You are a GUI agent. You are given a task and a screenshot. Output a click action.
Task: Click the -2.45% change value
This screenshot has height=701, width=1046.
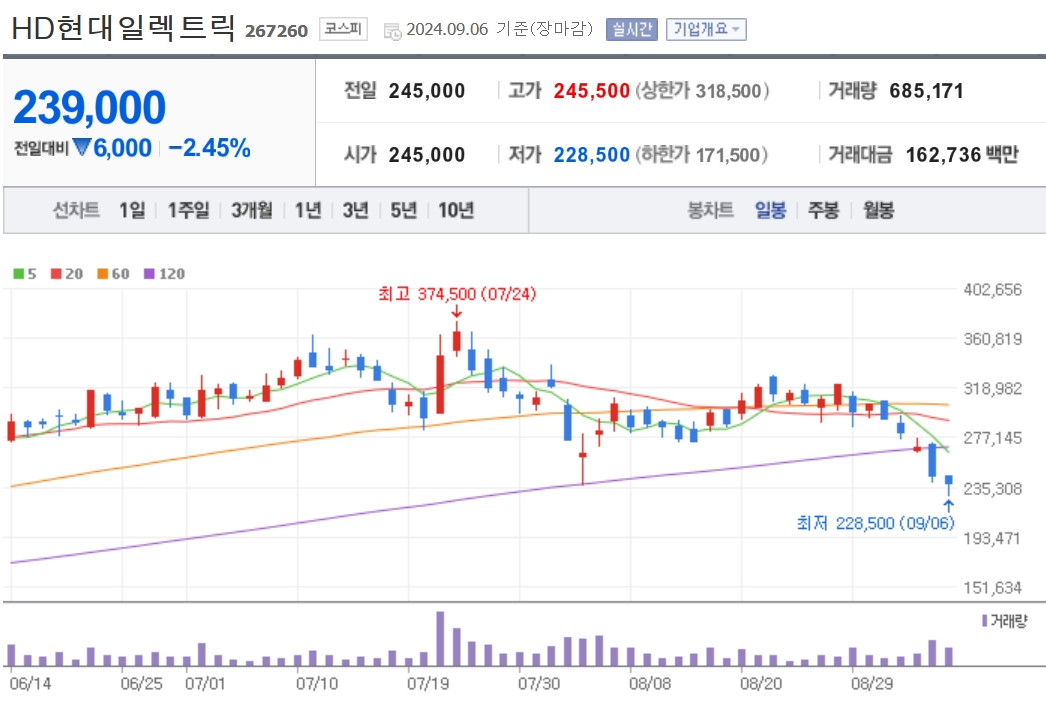[209, 148]
